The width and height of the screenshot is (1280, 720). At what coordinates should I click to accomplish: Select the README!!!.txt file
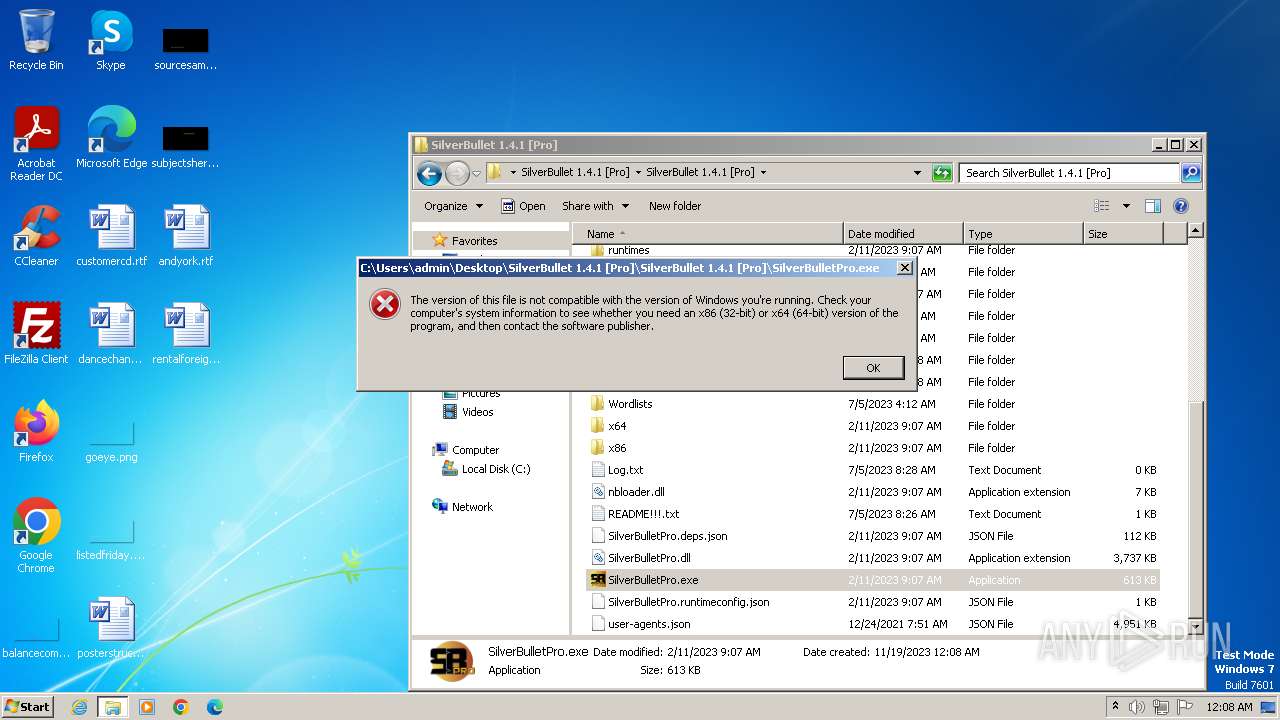click(872, 514)
